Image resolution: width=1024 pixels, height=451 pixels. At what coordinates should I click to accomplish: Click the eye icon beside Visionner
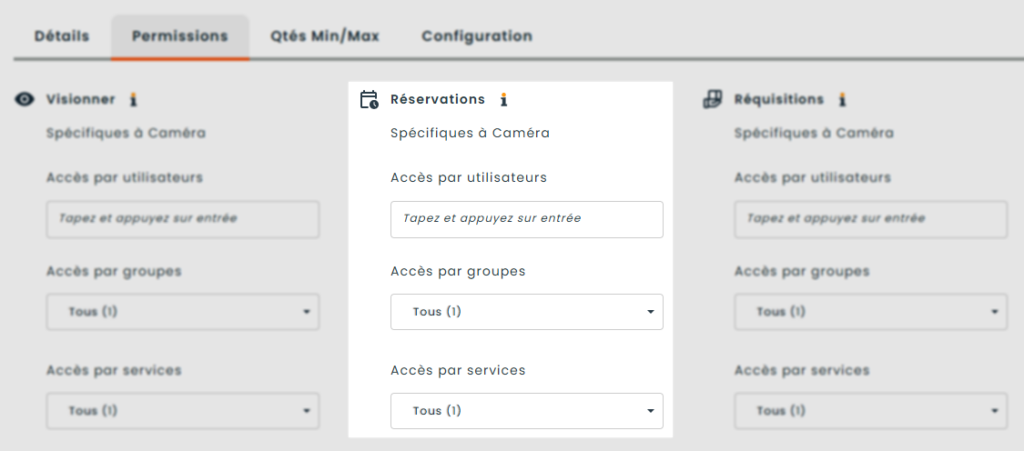tap(26, 100)
